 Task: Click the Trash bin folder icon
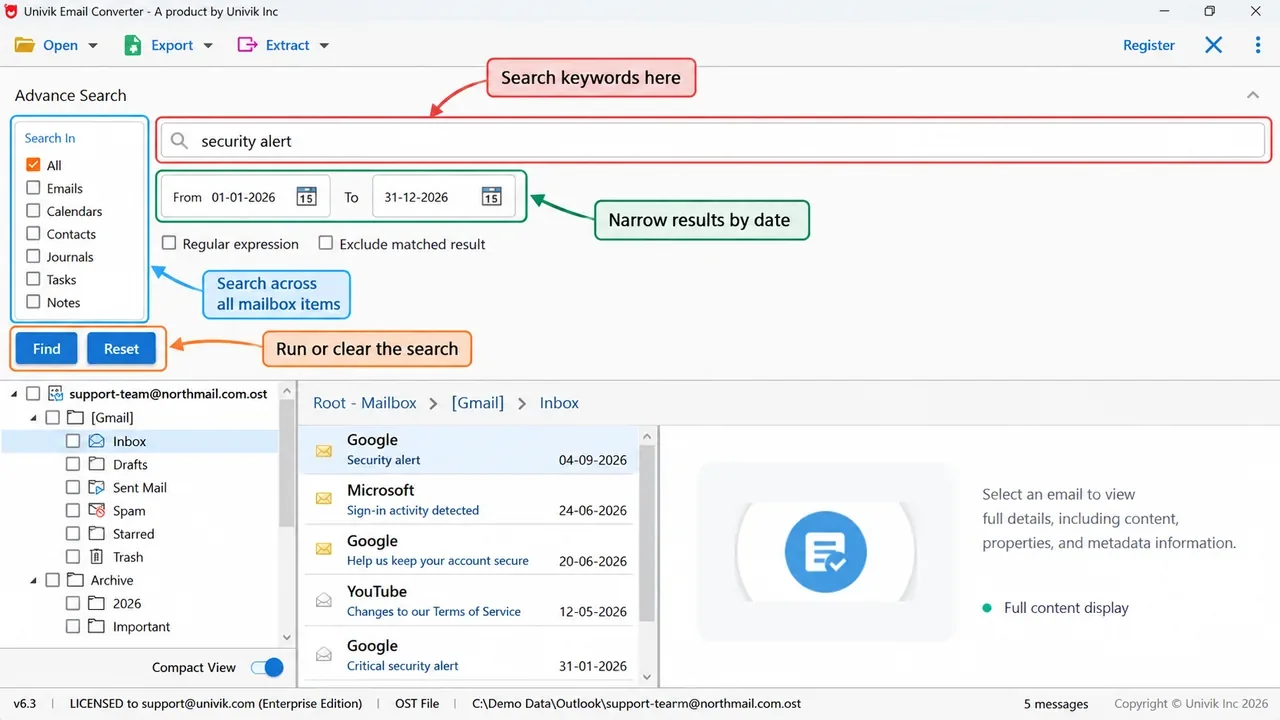[96, 557]
